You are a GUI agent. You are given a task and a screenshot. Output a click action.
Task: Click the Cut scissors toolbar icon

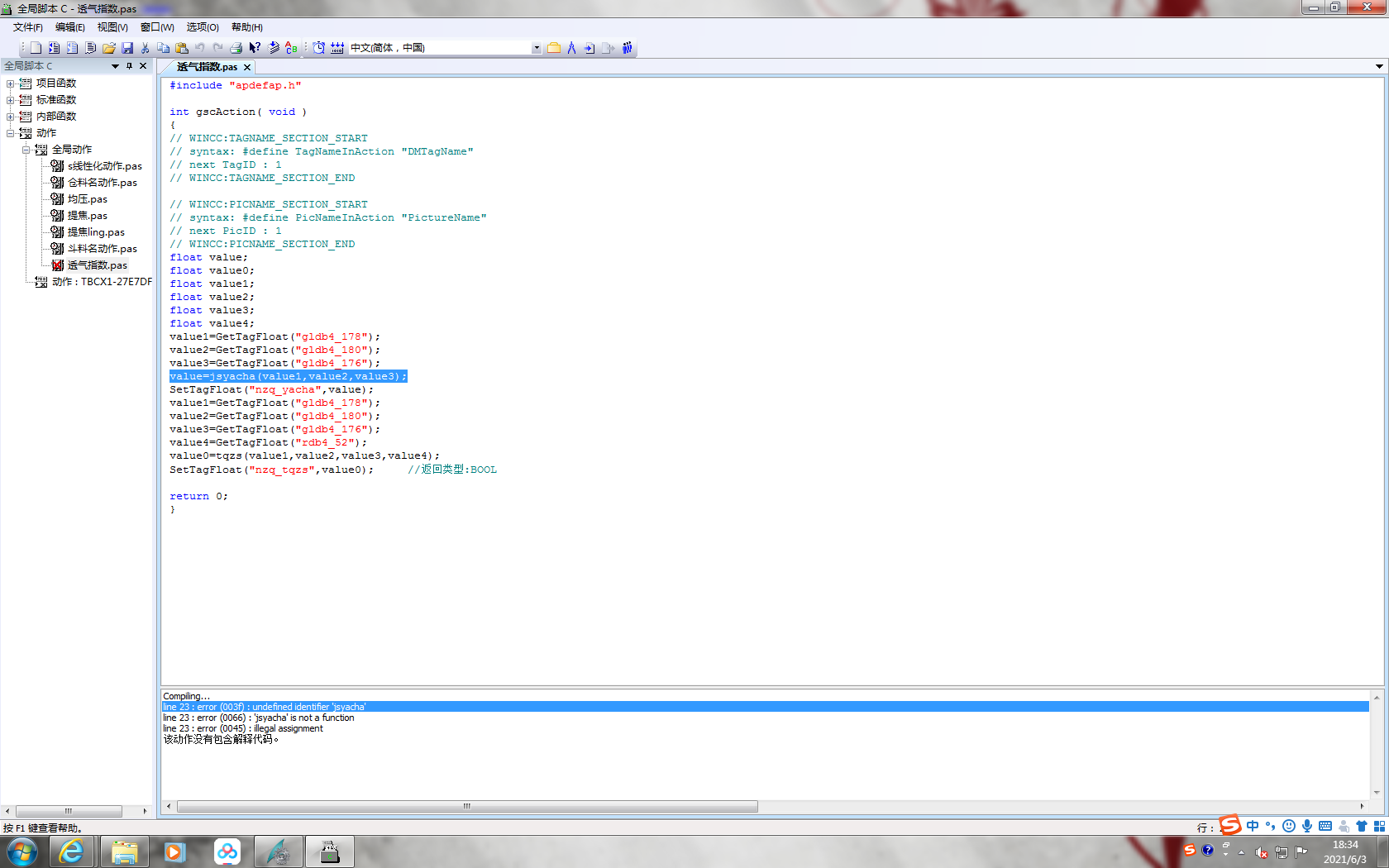click(146, 48)
